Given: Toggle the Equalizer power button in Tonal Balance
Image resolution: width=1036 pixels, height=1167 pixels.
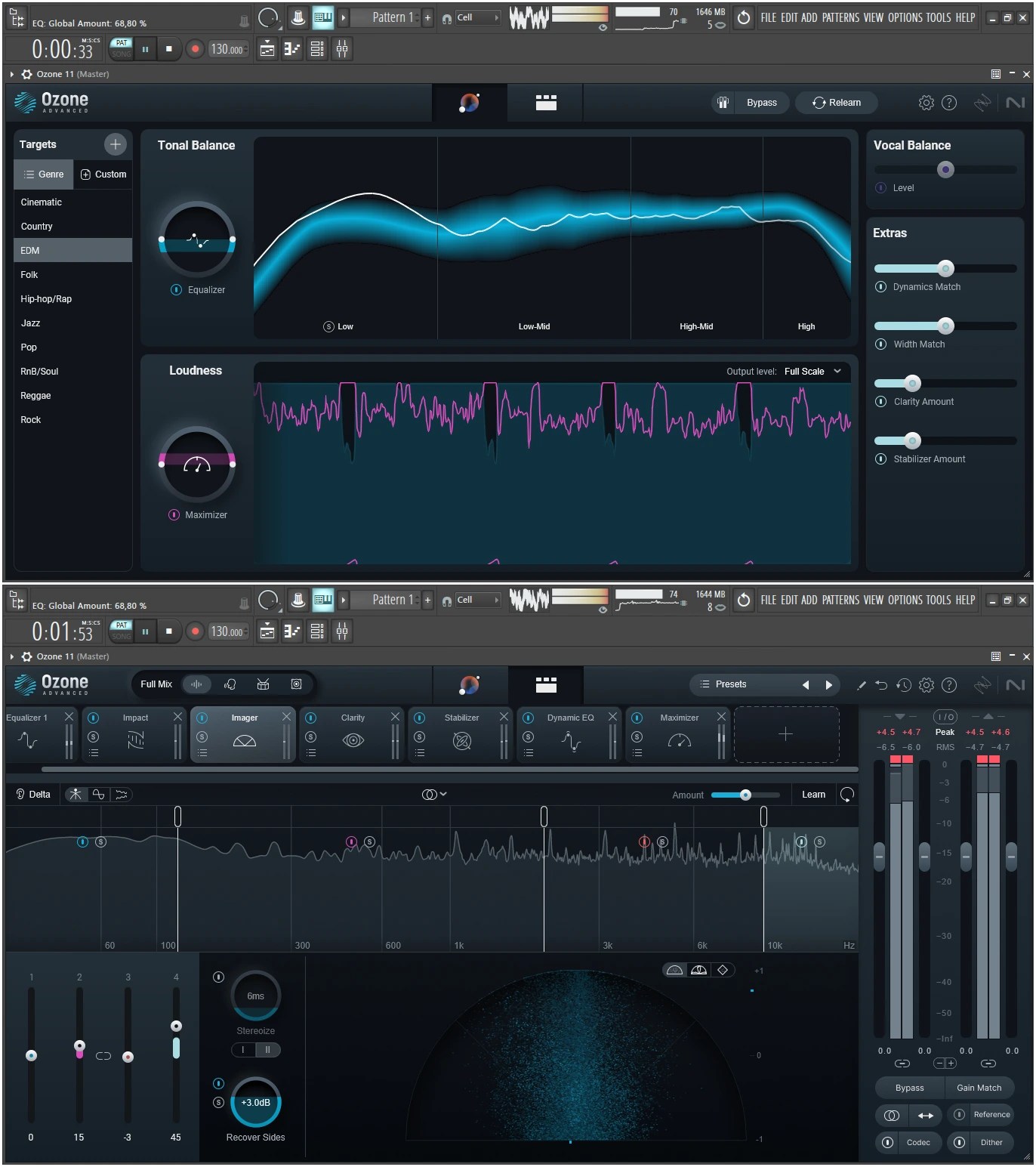Looking at the screenshot, I should coord(177,290).
